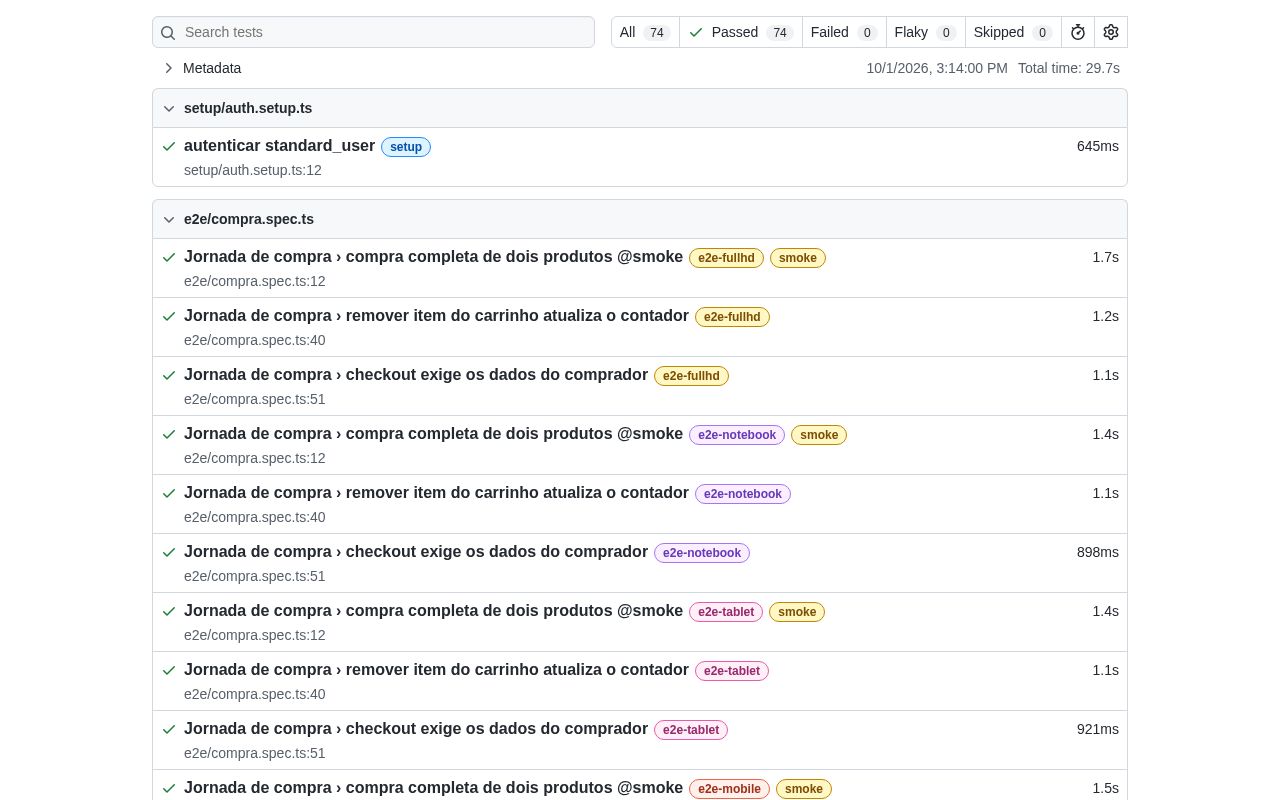Expand the Metadata section
The height and width of the screenshot is (800, 1280).
[x=202, y=68]
